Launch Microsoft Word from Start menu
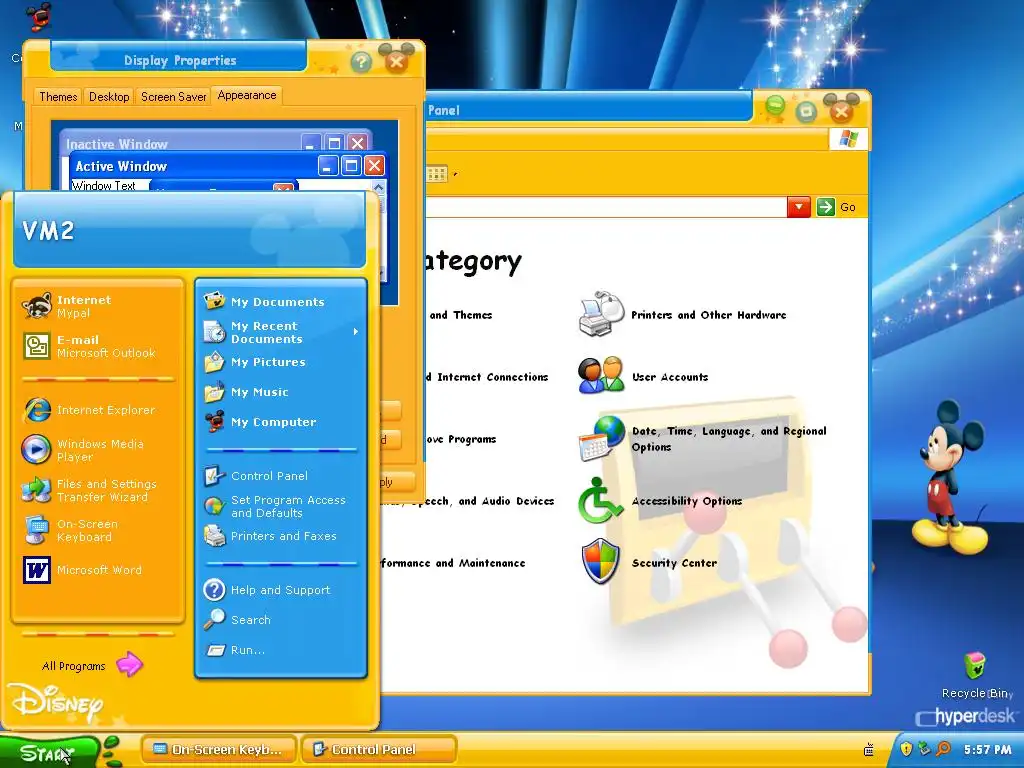 click(x=98, y=570)
